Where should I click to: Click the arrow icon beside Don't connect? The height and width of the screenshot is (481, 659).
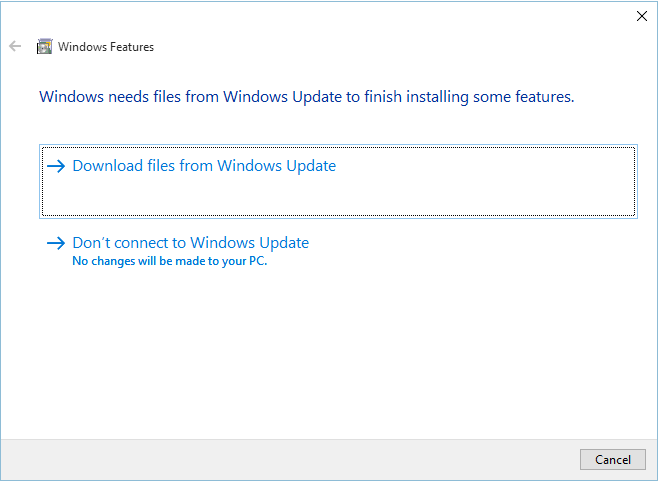[x=56, y=243]
